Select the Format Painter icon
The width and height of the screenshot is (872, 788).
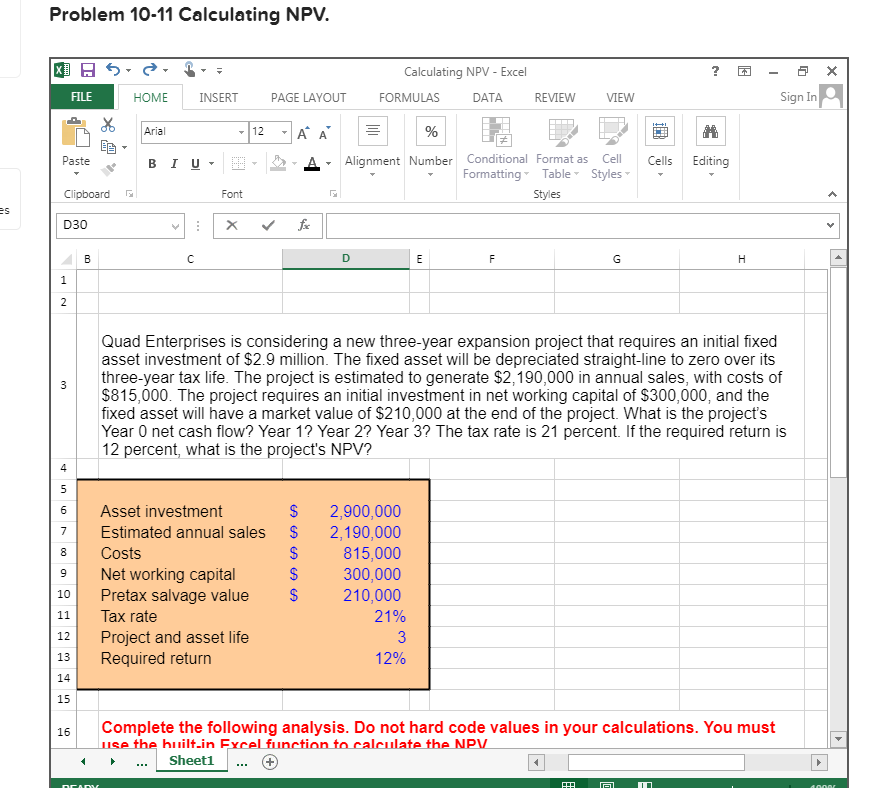[x=108, y=168]
